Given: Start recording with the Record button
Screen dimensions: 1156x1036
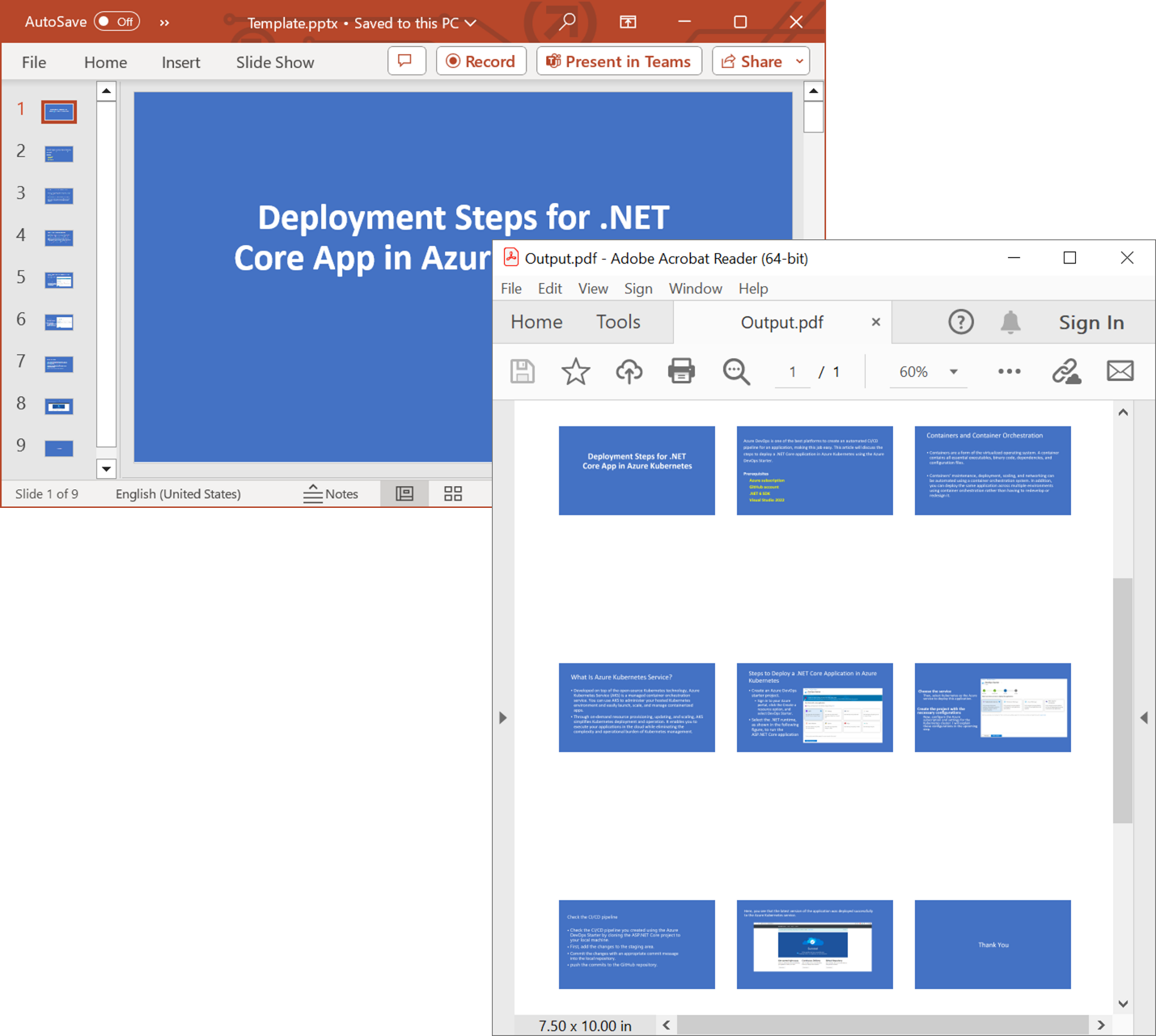Looking at the screenshot, I should click(481, 61).
